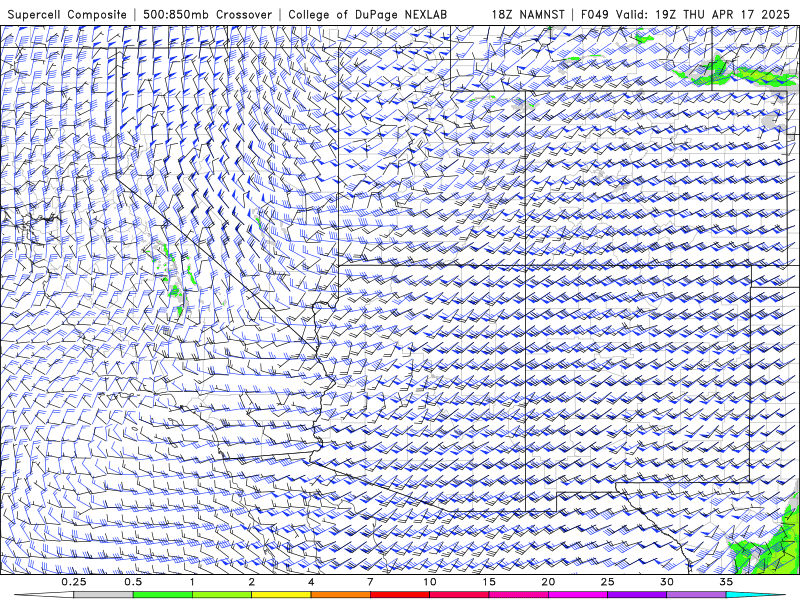Click the legend label "25"
The height and width of the screenshot is (600, 800).
608,582
